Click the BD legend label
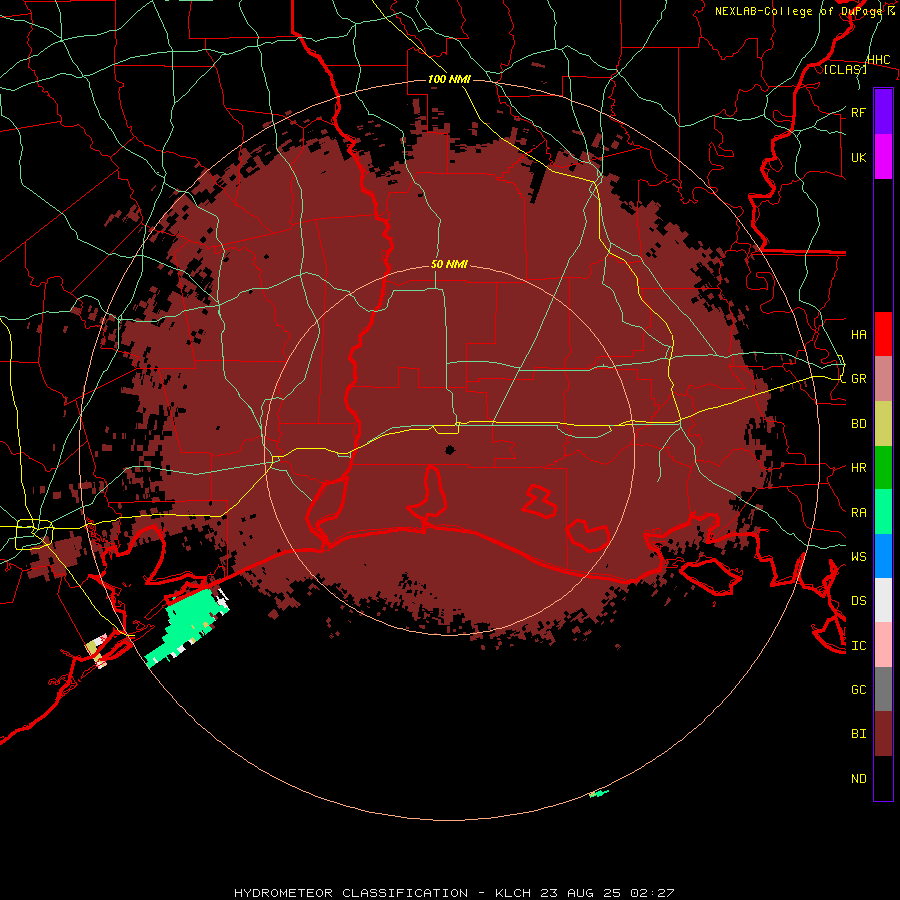The width and height of the screenshot is (900, 900). (859, 424)
